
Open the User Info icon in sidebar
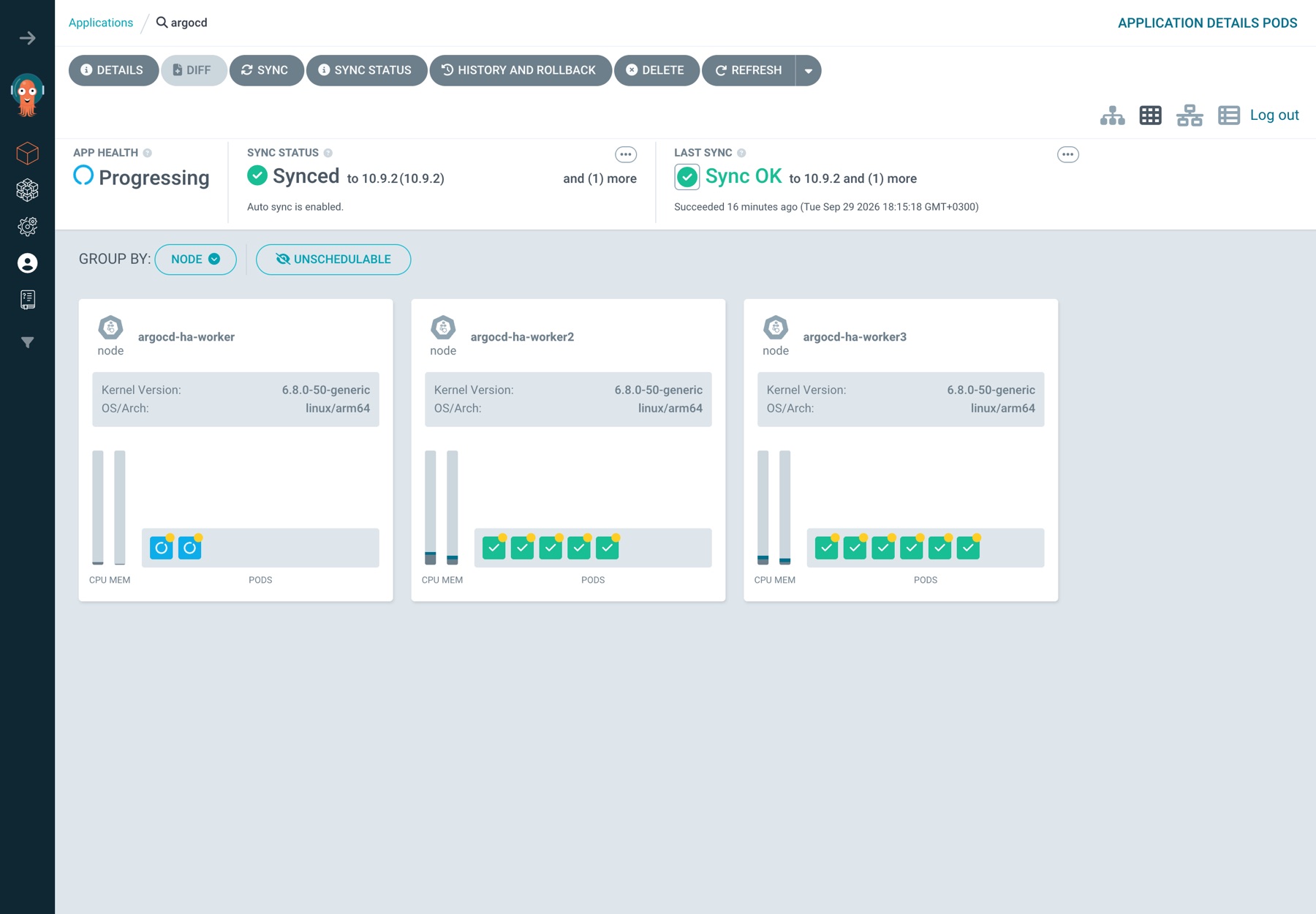tap(28, 263)
